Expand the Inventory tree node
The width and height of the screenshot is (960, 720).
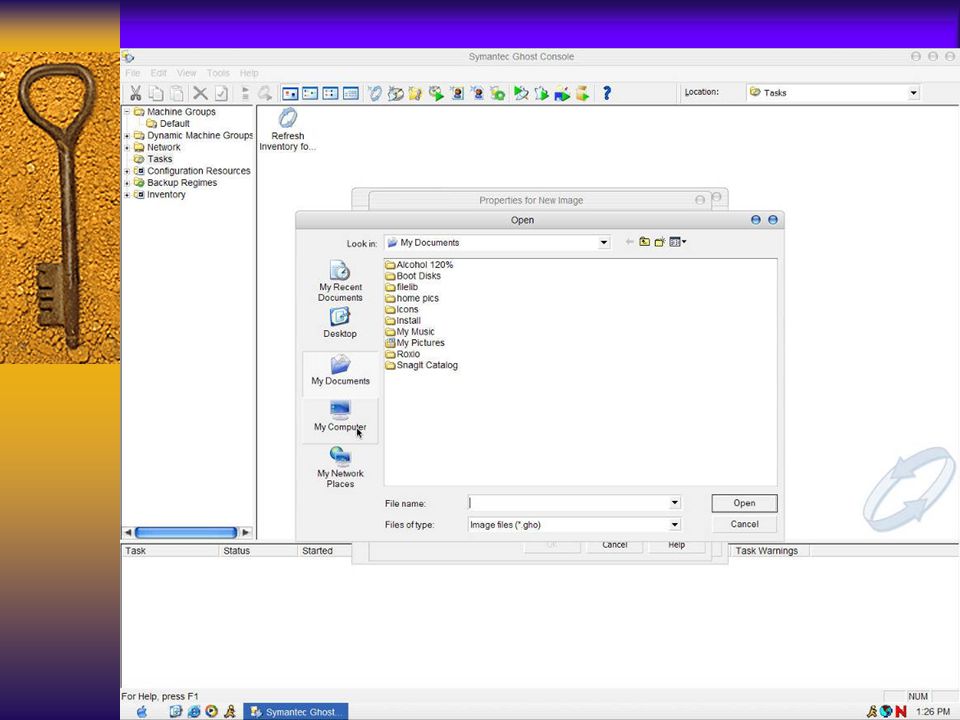pos(127,195)
